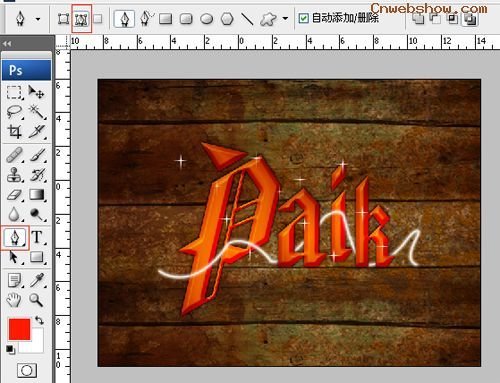Choose the Rectangular Marquee tool

14,92
